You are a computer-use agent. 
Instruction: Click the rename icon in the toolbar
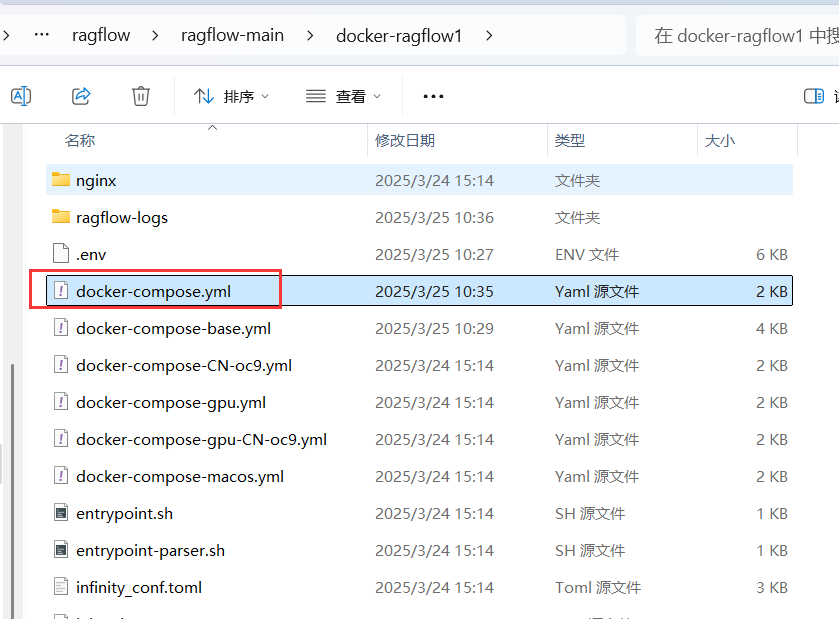(x=21, y=95)
